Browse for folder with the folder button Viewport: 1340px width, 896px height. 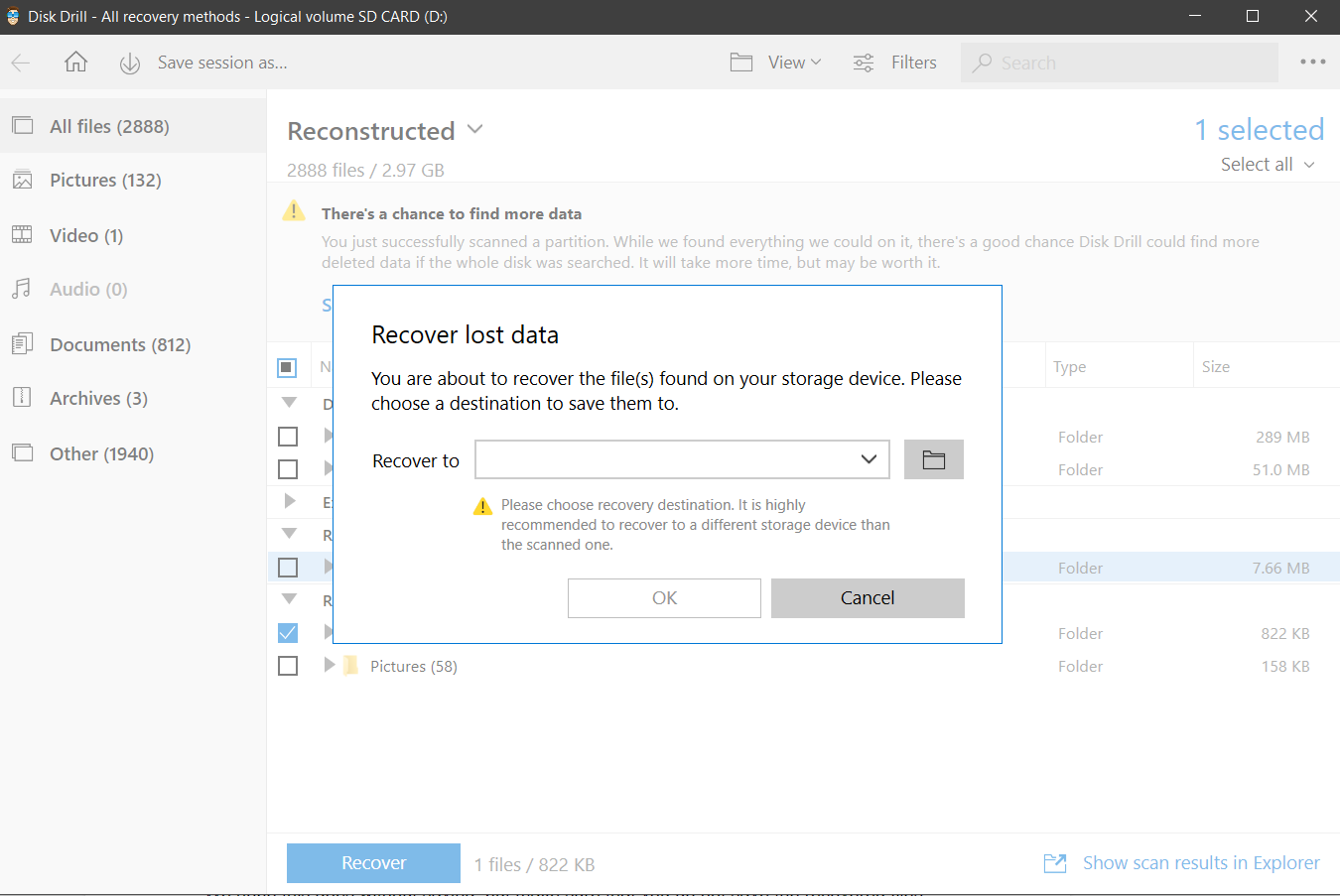coord(934,459)
